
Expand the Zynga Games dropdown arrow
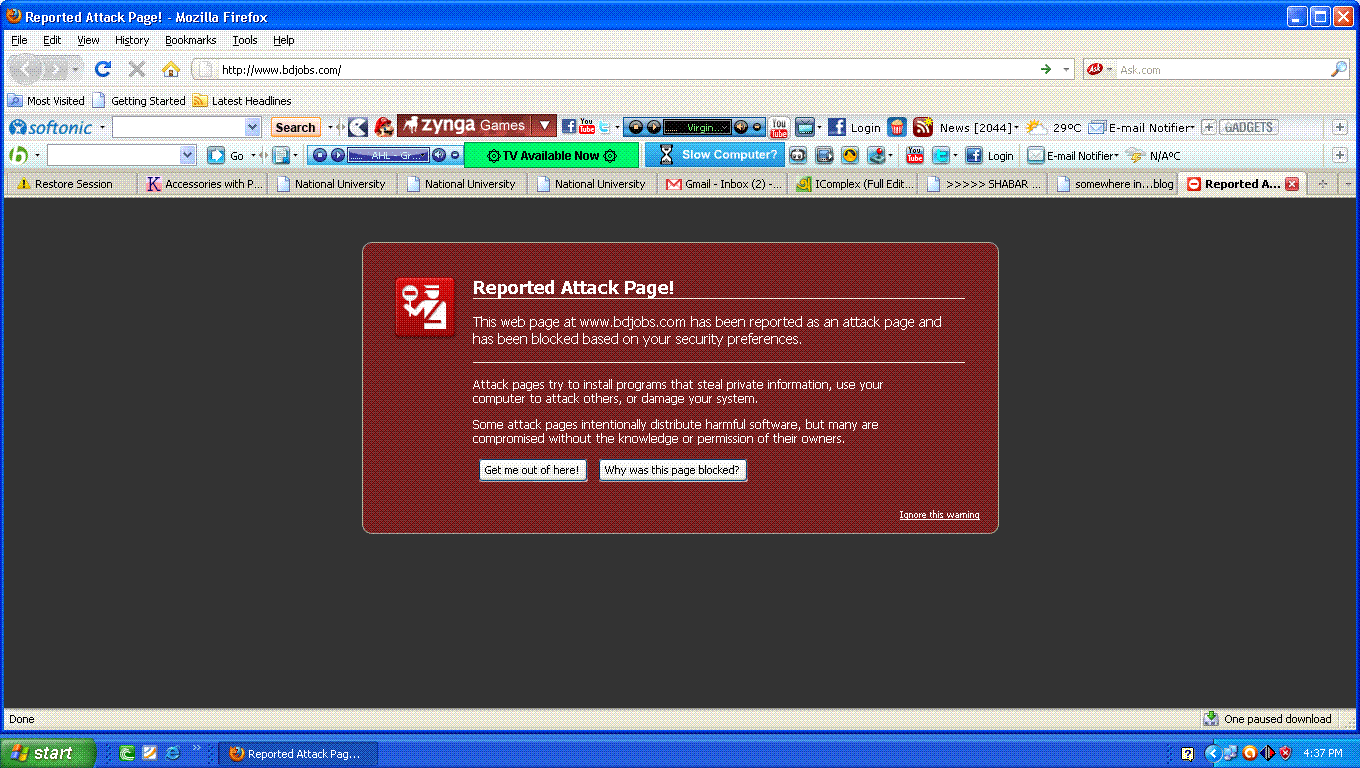[x=544, y=126]
